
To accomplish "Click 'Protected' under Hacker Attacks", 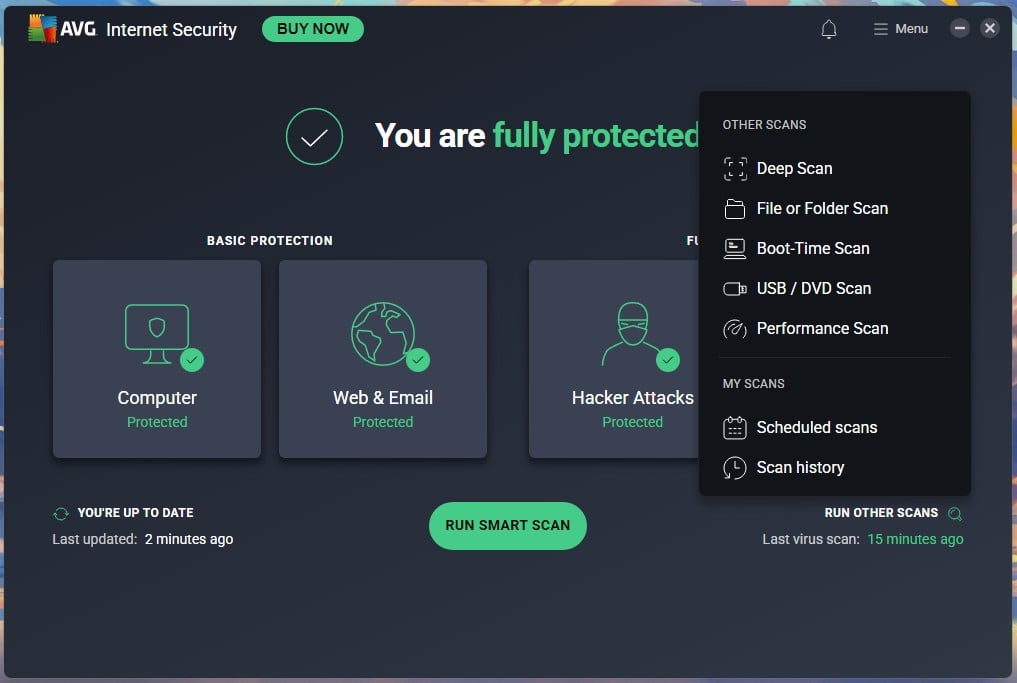I will [632, 422].
